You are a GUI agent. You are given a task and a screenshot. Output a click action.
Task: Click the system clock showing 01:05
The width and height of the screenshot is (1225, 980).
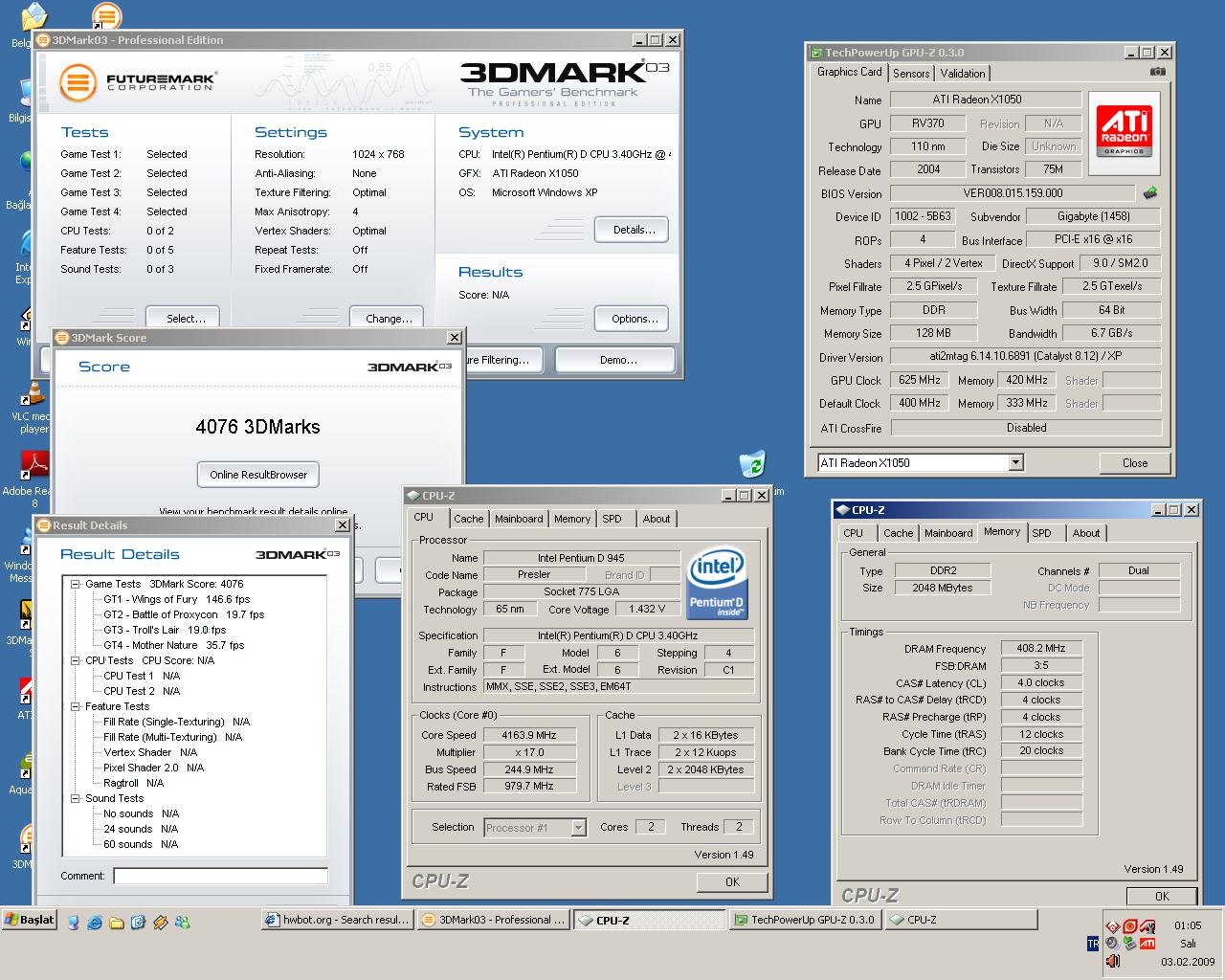point(1188,925)
